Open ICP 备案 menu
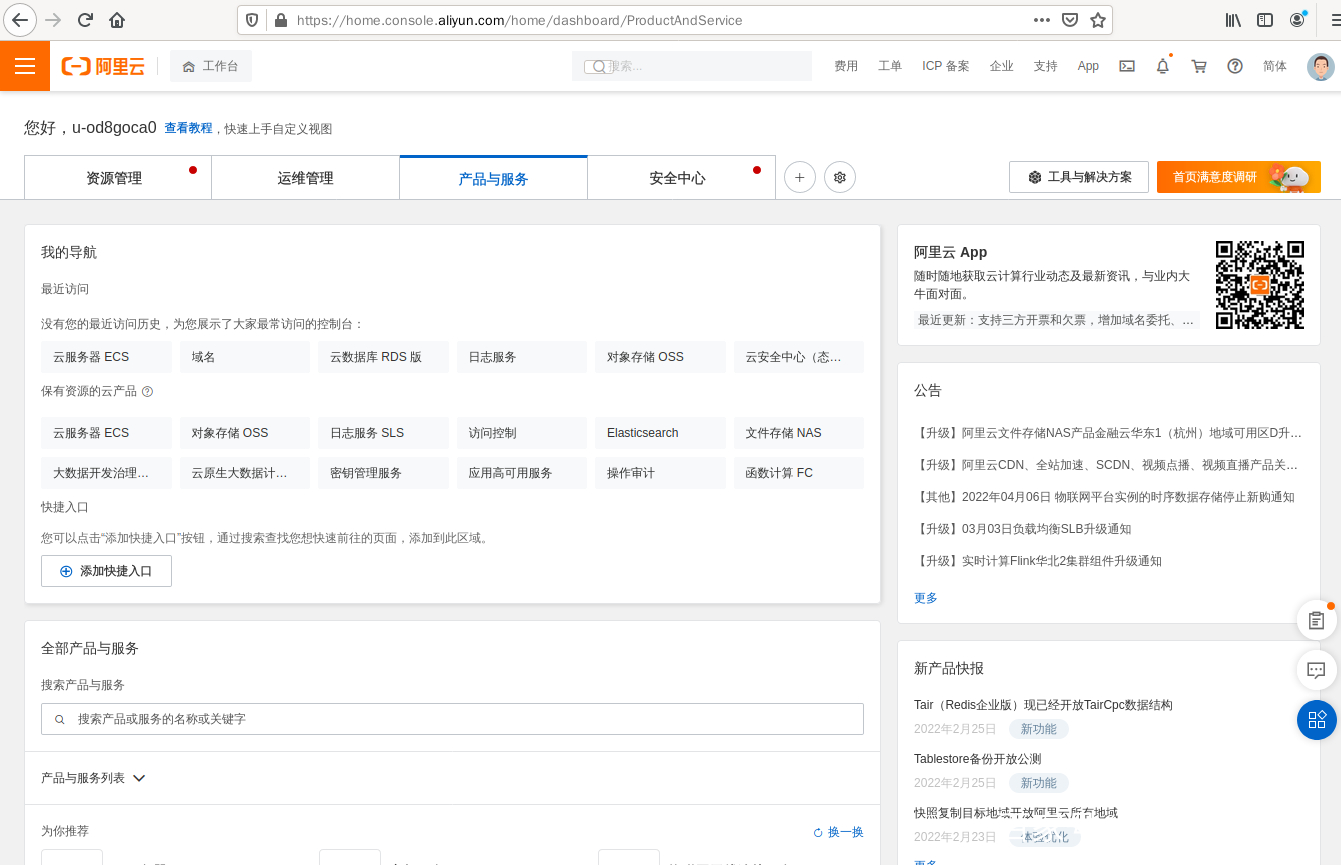Screen dimensions: 1341x865 coord(946,66)
